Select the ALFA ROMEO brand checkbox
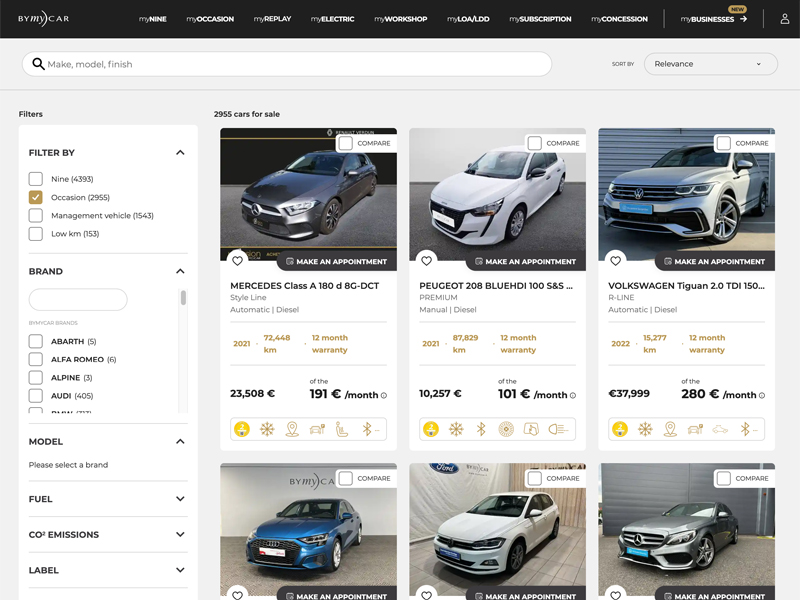The width and height of the screenshot is (800, 600). tap(36, 360)
